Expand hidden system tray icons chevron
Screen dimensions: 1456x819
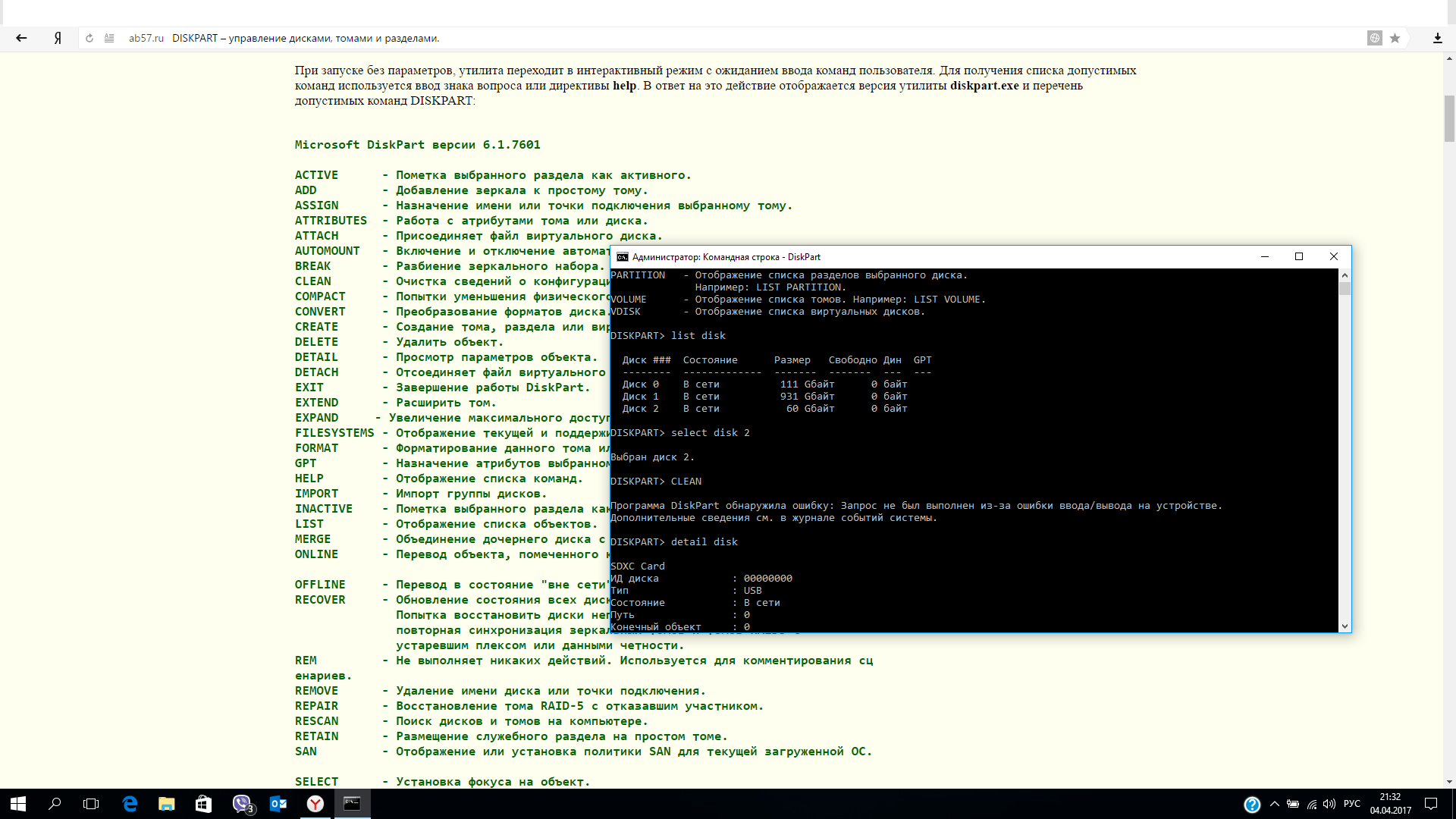click(x=1274, y=804)
